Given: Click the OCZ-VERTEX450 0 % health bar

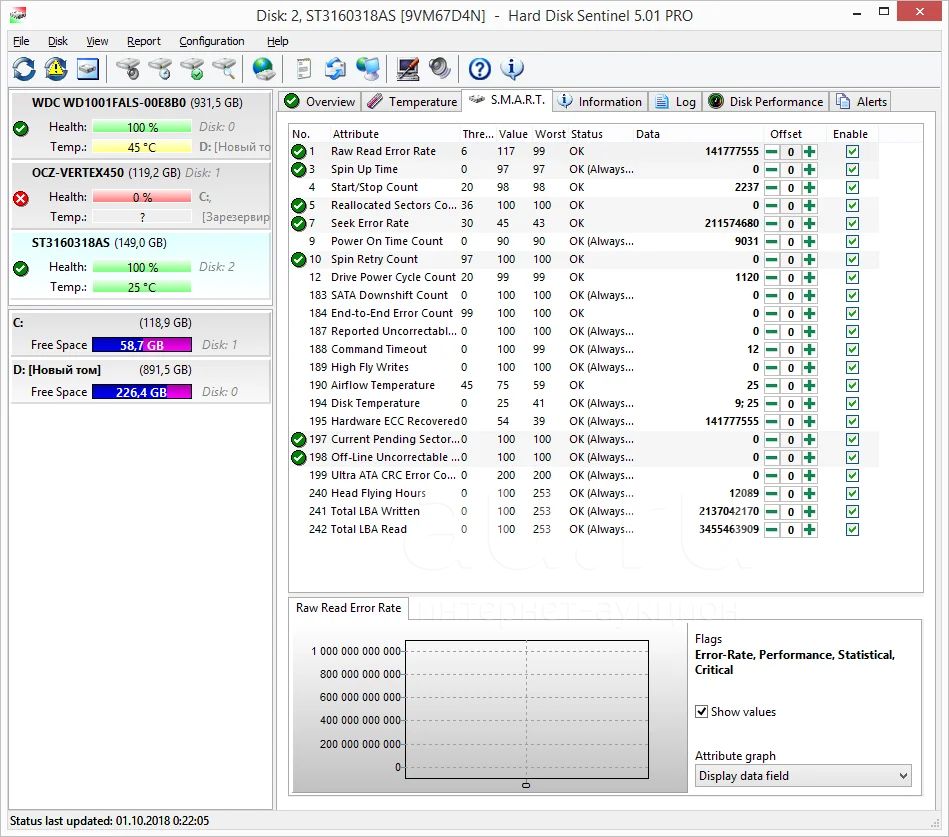Looking at the screenshot, I should point(142,197).
